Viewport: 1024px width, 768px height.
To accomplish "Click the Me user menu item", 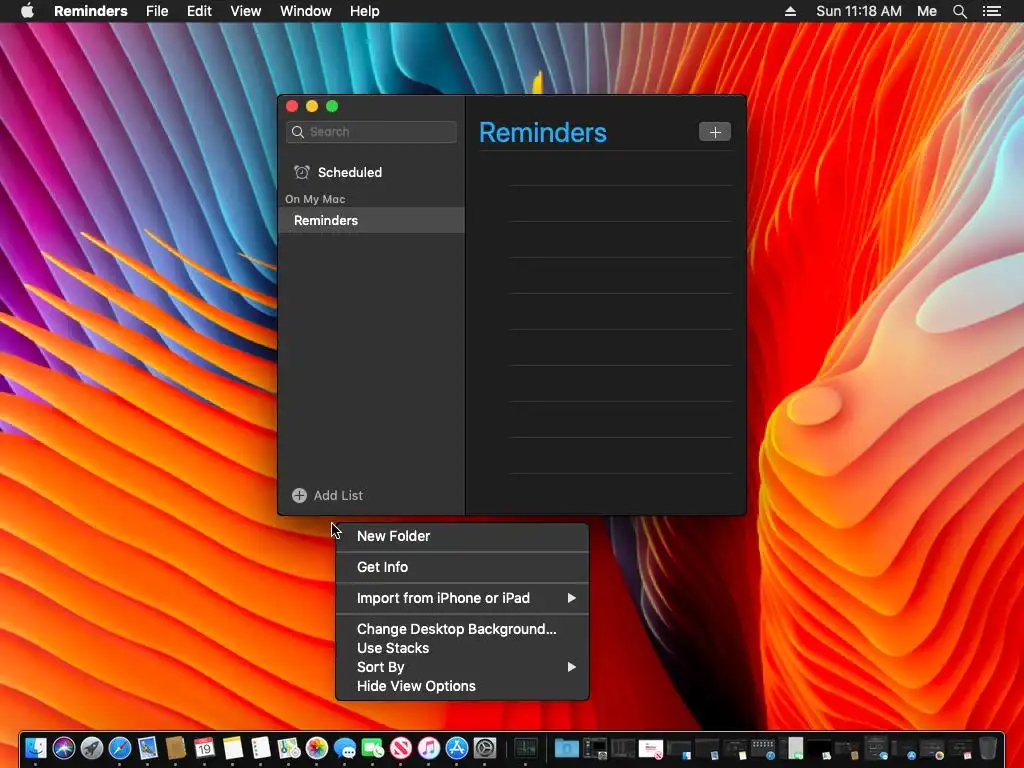I will click(x=927, y=11).
